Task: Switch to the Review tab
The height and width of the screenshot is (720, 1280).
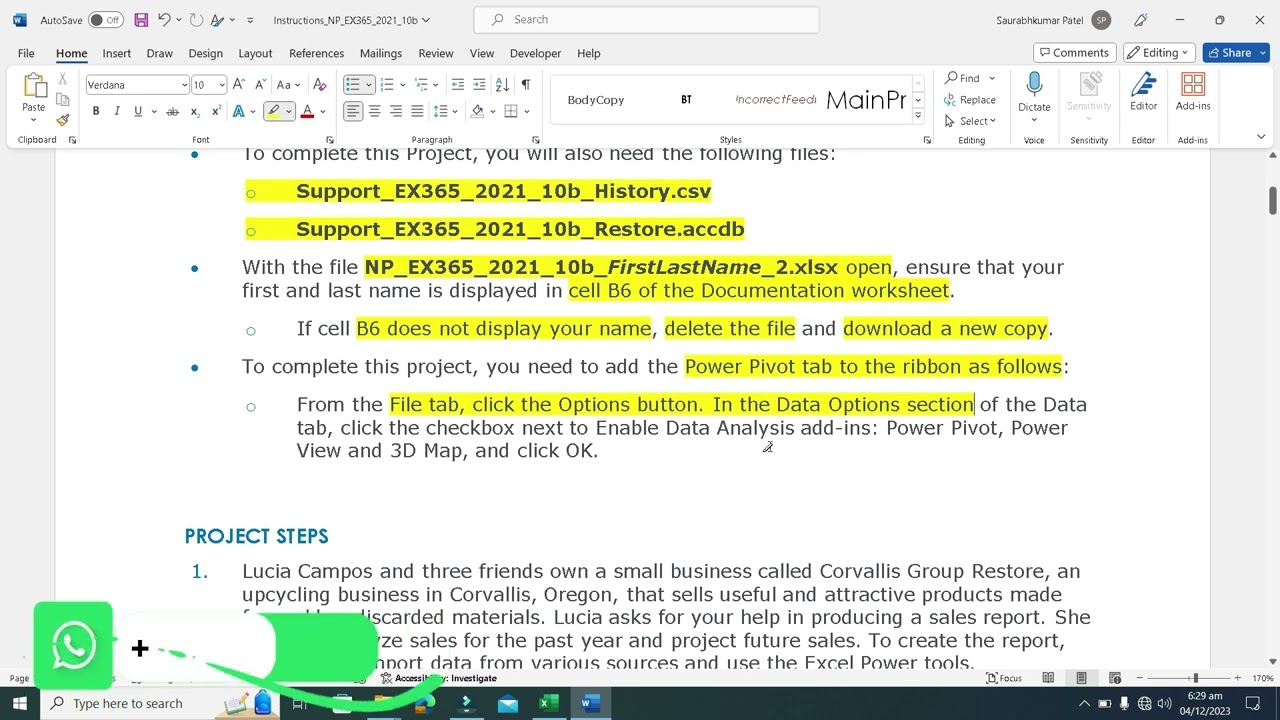Action: (x=436, y=53)
